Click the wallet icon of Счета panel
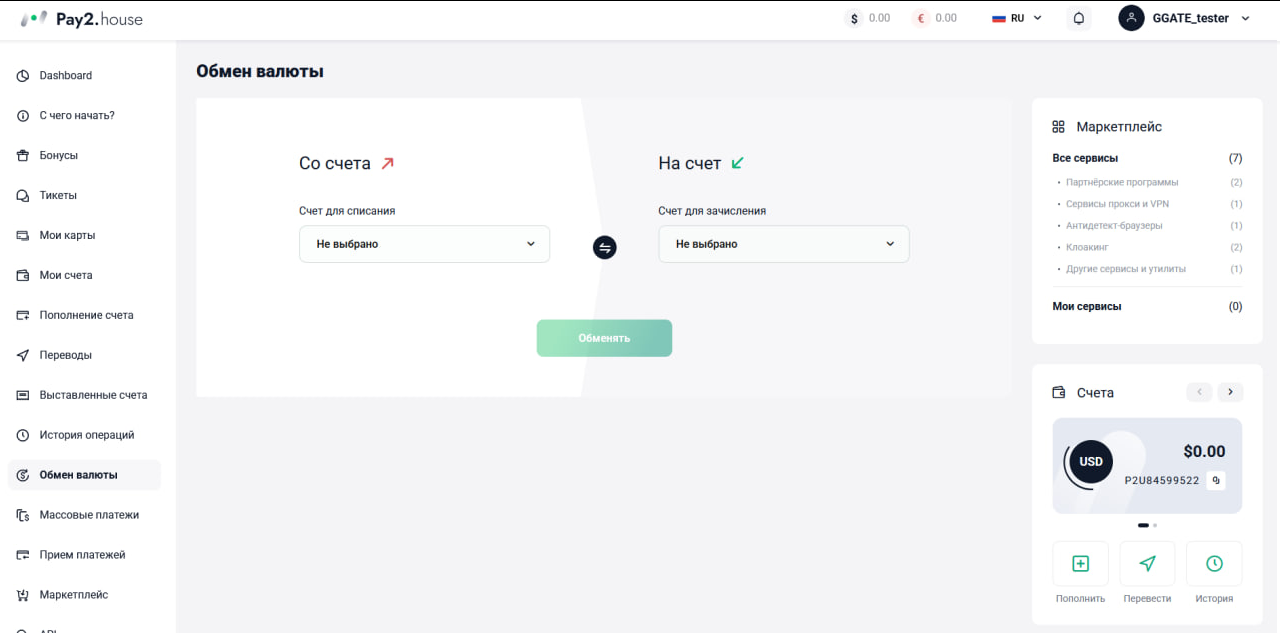This screenshot has width=1280, height=633. tap(1059, 393)
